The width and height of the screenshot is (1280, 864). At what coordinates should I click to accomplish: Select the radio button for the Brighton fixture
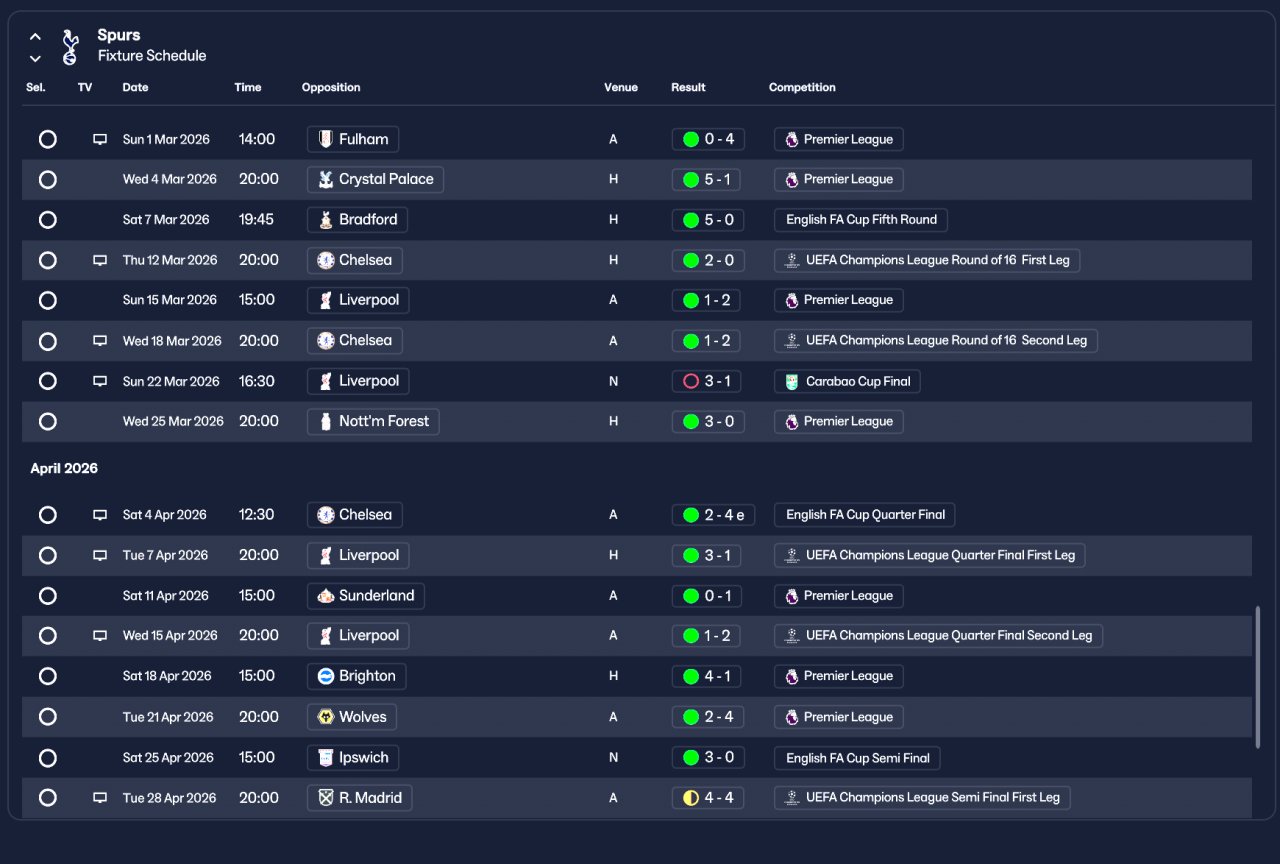tap(47, 676)
